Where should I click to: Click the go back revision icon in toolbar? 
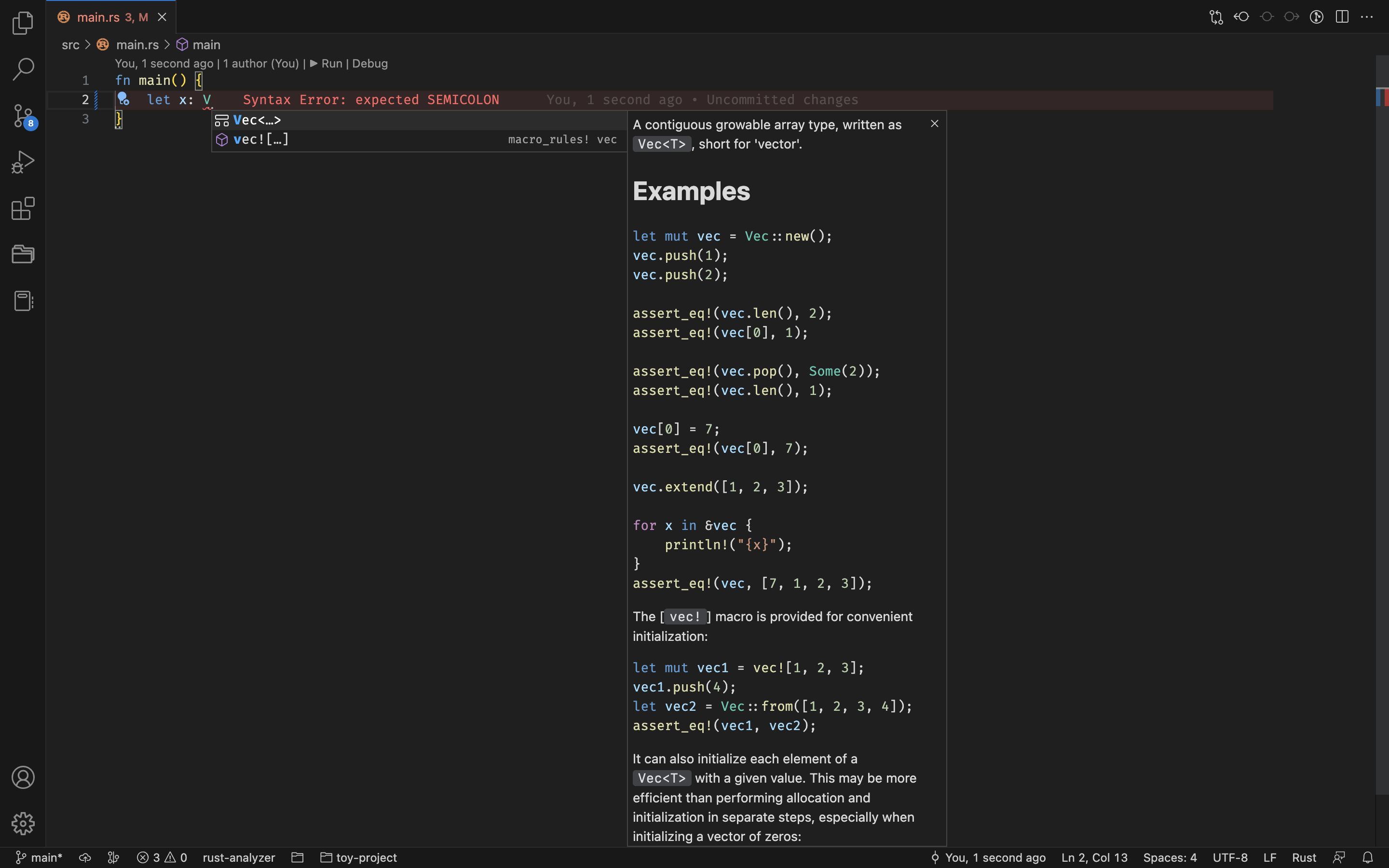click(1241, 17)
